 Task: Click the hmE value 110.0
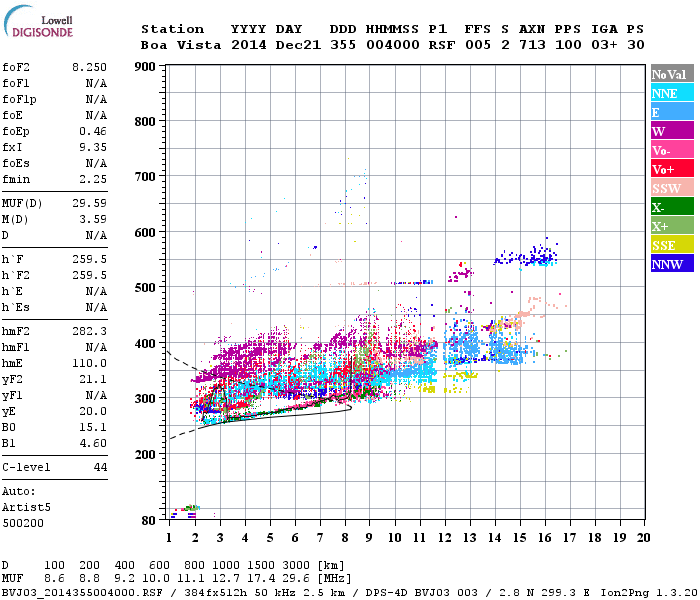[89, 363]
